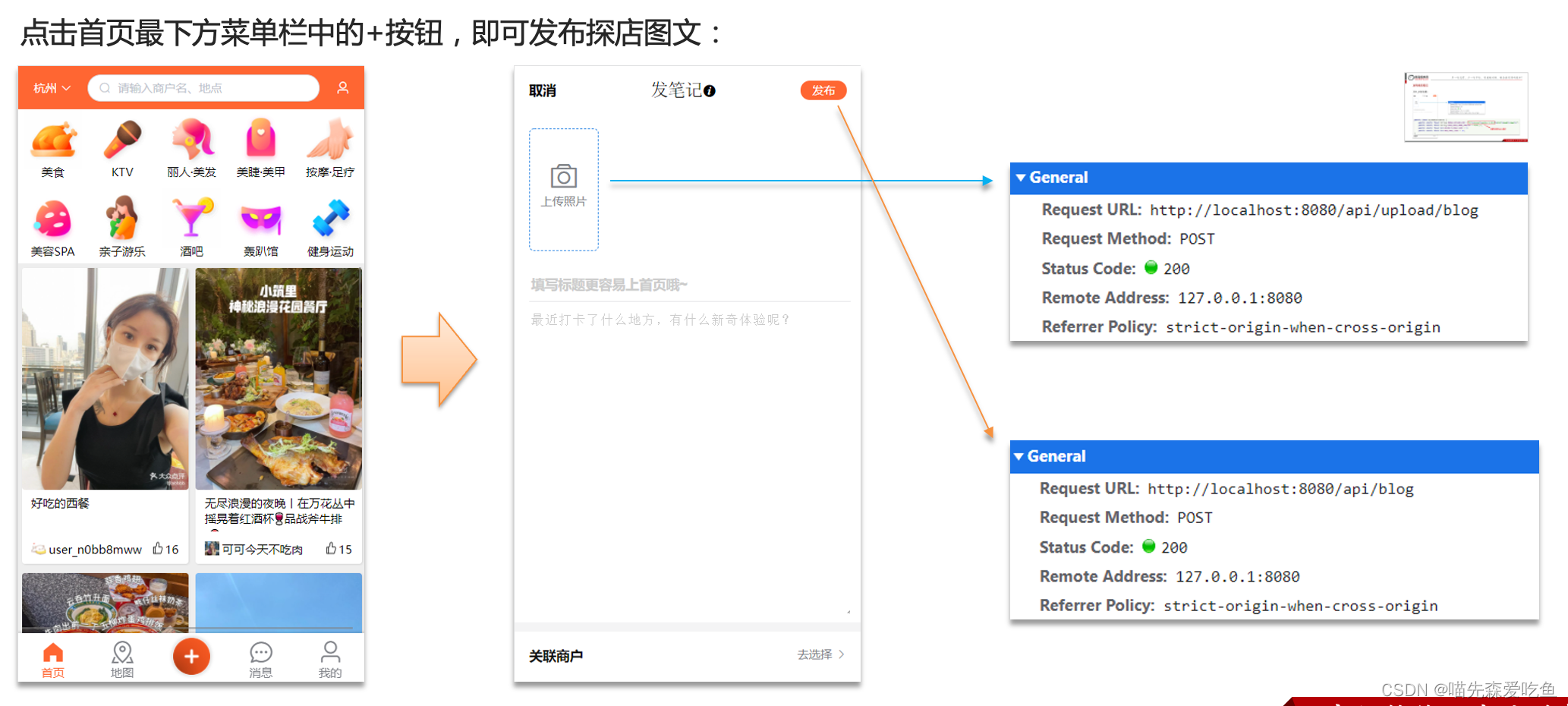Open the 美食 food category icon
1568x706 pixels.
click(53, 140)
